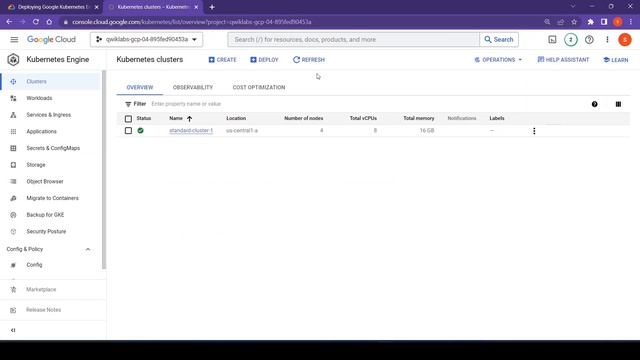The width and height of the screenshot is (640, 360).
Task: Open the notifications badge icon
Action: pos(571,40)
